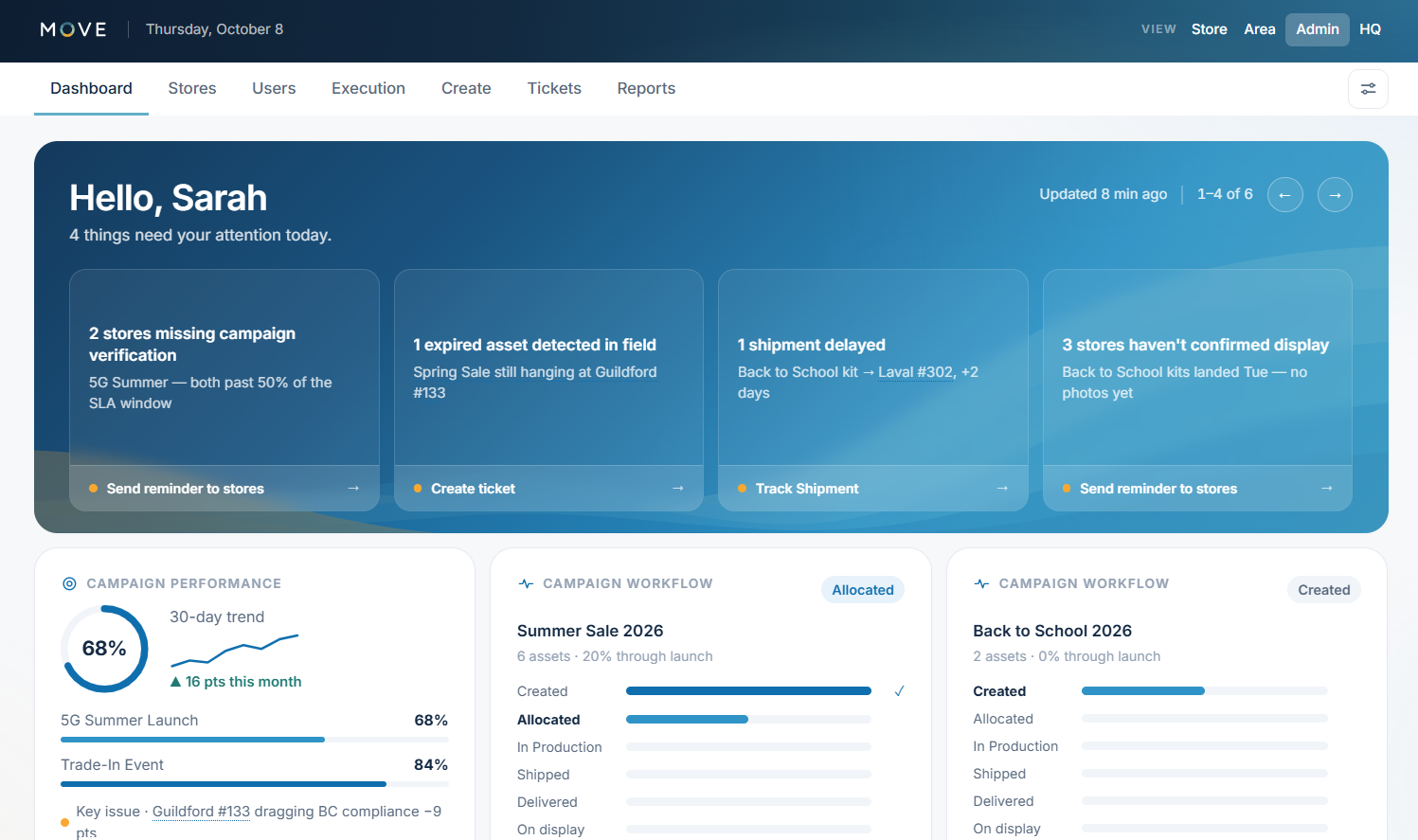Select the Admin view

click(1317, 29)
